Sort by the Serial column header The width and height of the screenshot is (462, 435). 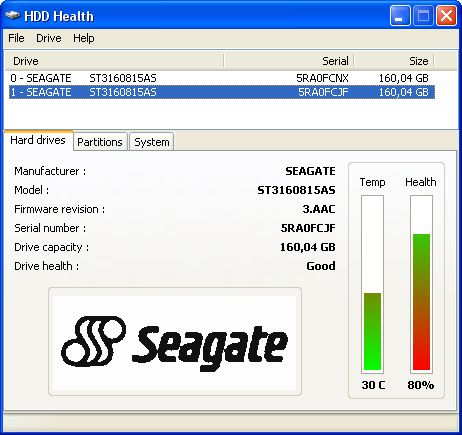tap(289, 61)
